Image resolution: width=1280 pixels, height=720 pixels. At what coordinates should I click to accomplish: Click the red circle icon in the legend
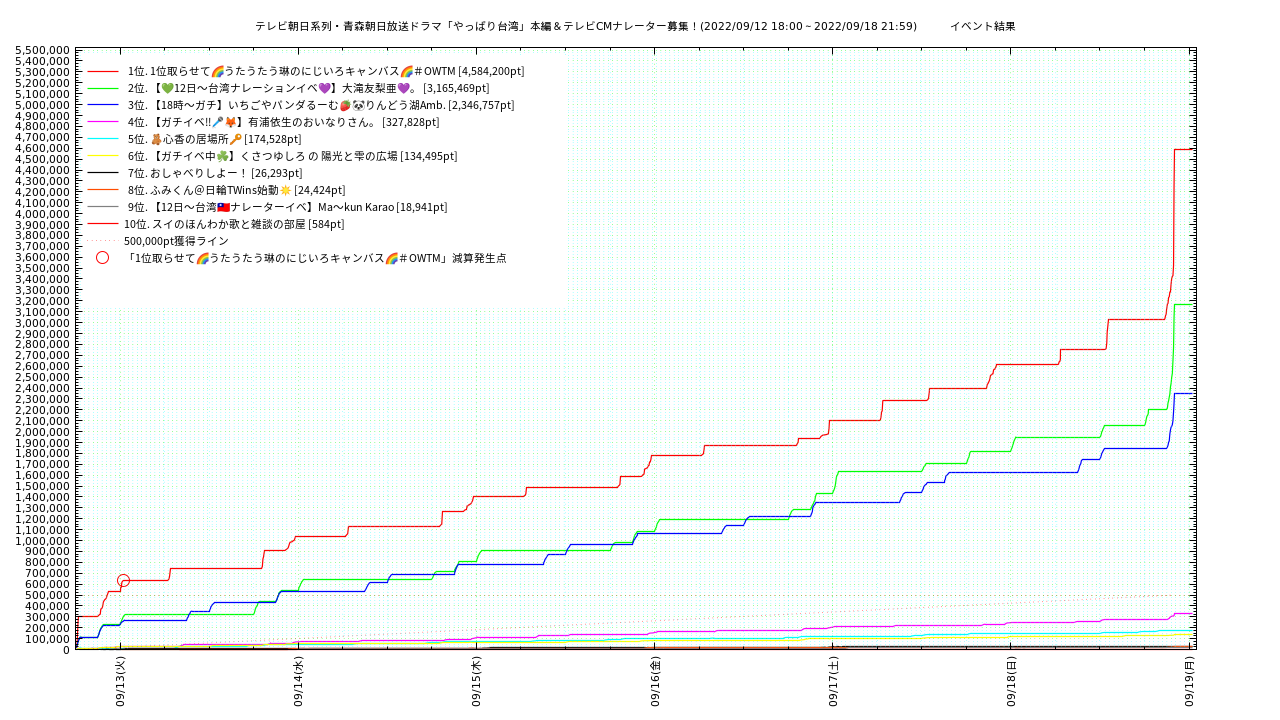pos(102,258)
